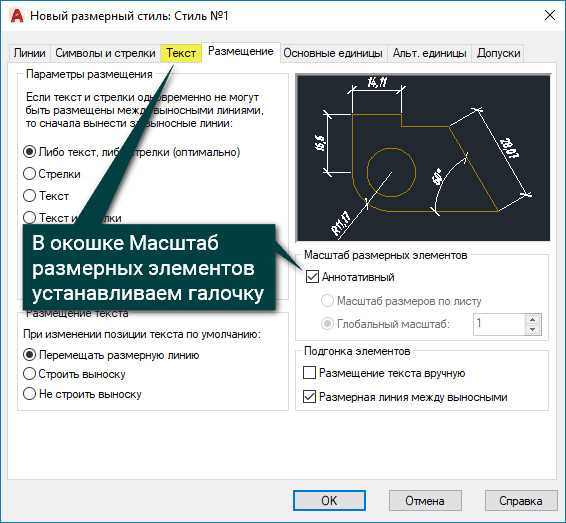Decrease global scale with down arrow
Screen dimensions: 566x523
[532, 330]
